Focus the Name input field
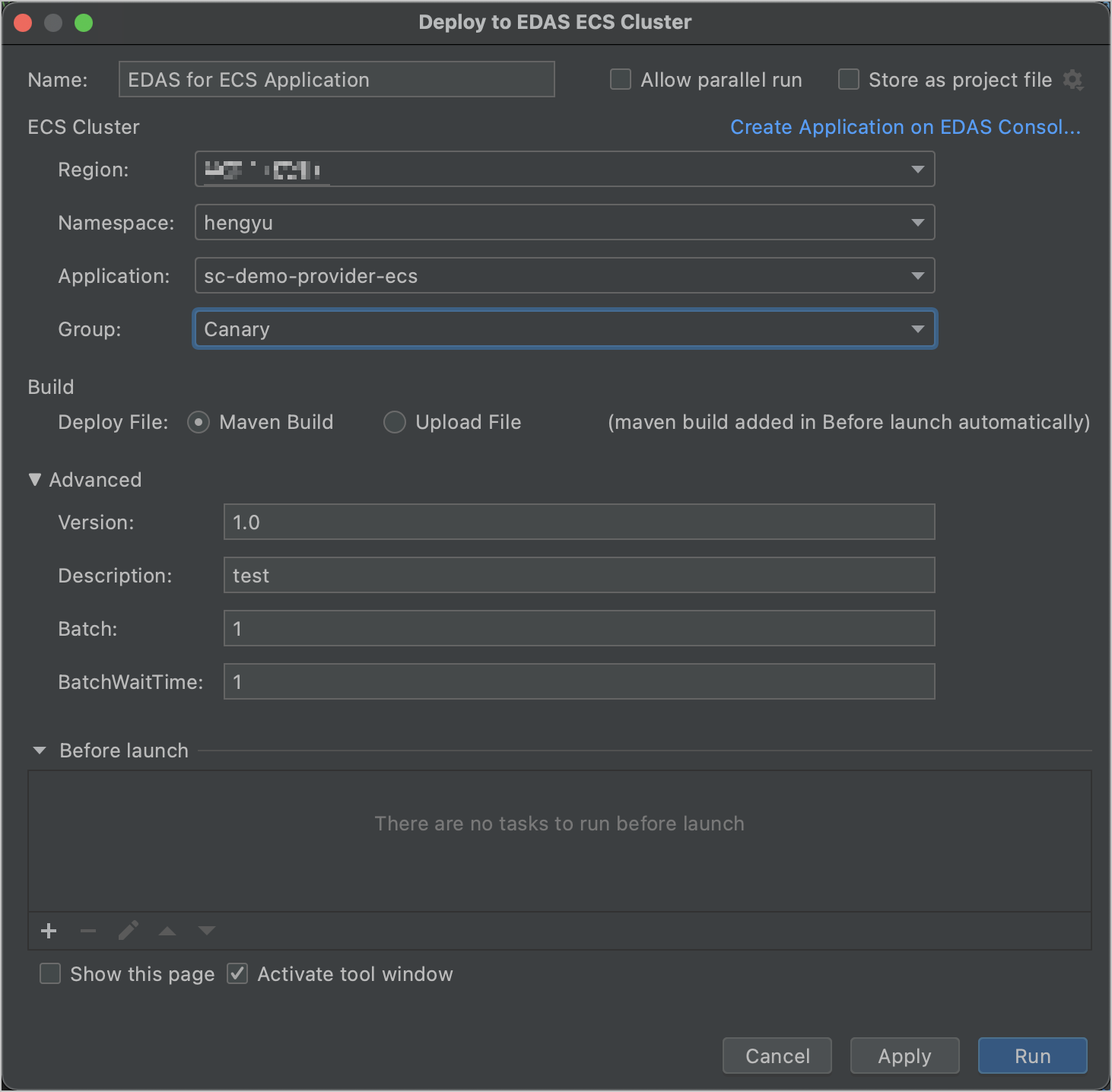This screenshot has height=1092, width=1112. 337,80
